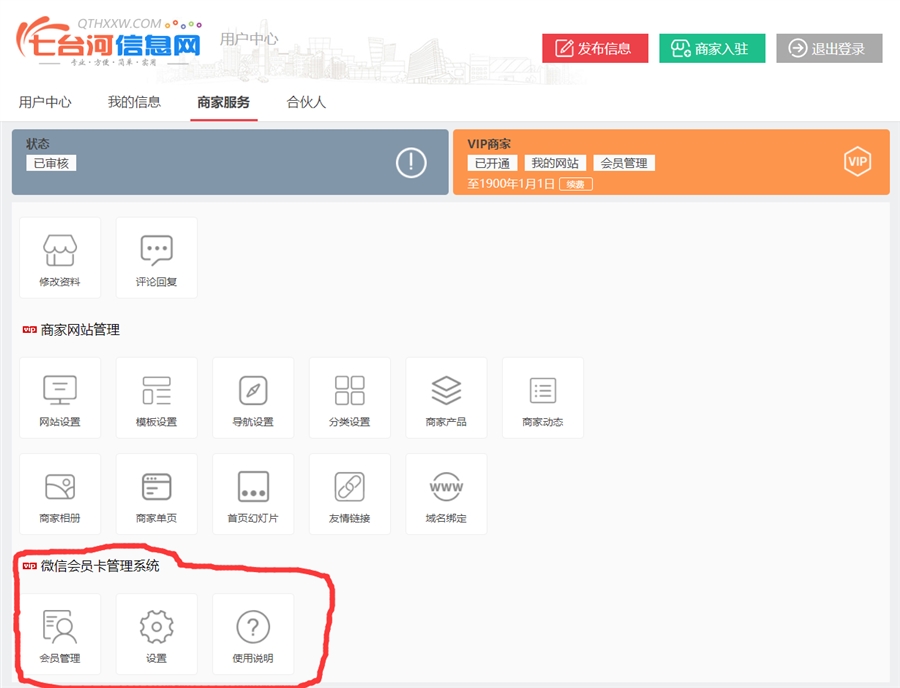Viewport: 900px width, 688px height.
Task: Open 会员管理 member card icon
Action: tap(60, 627)
